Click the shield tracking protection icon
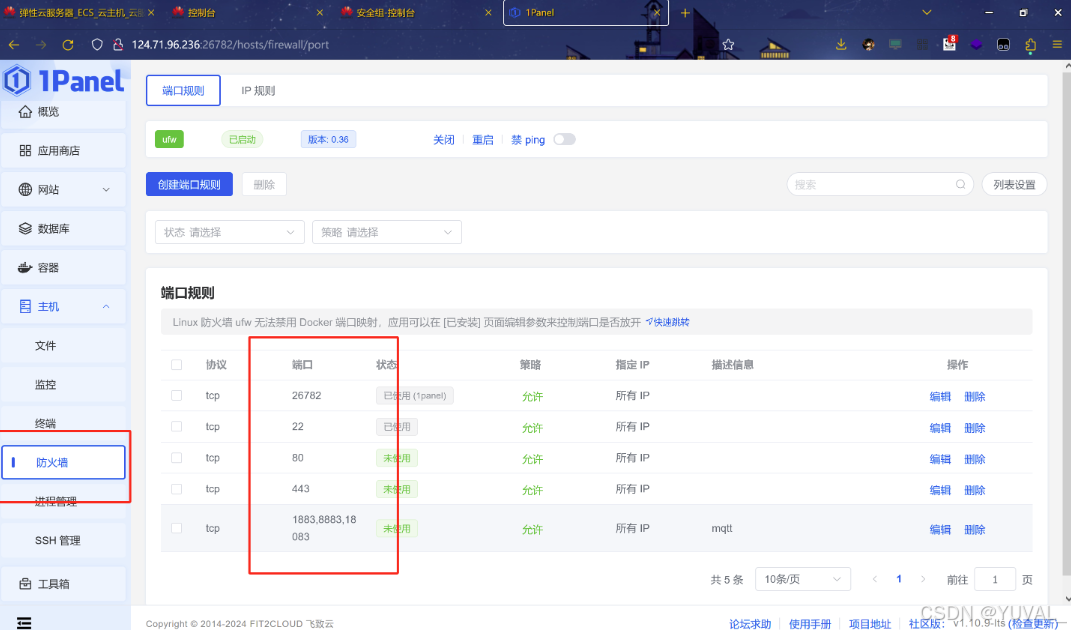 coord(97,44)
